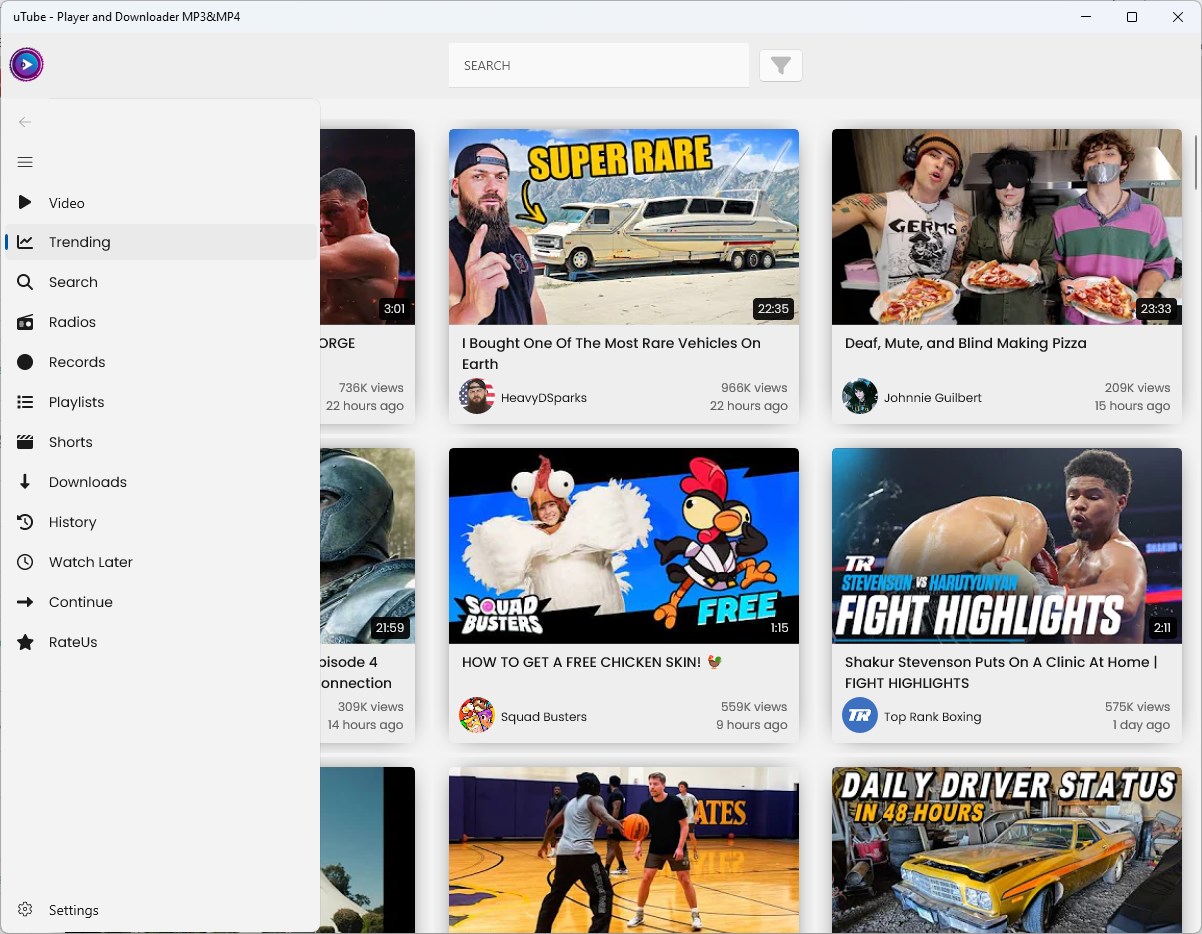Click the back arrow in sidebar
1202x934 pixels.
tap(25, 122)
